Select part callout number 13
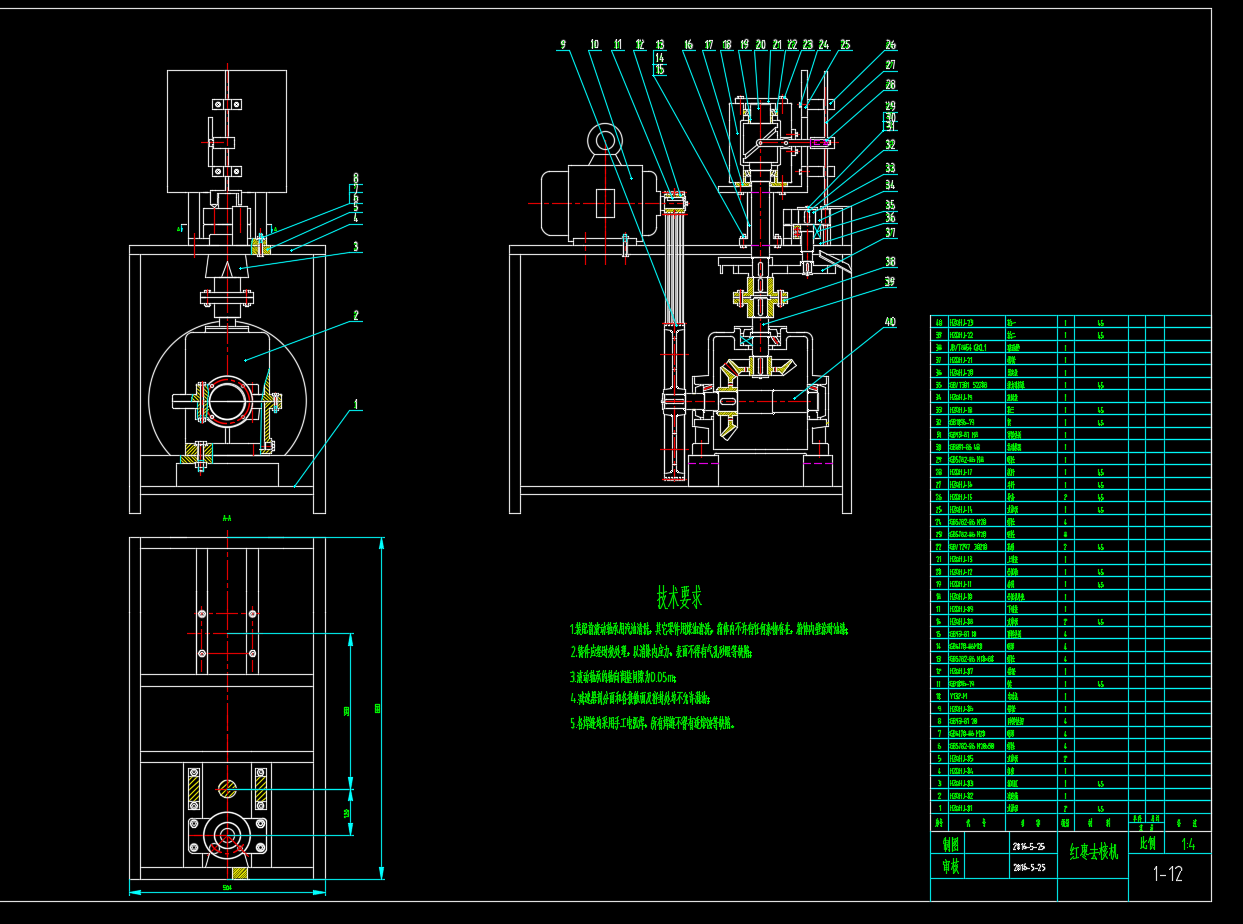 point(659,45)
